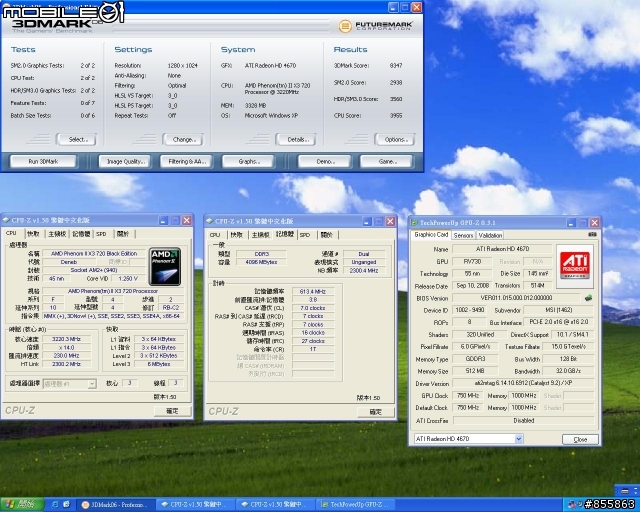The height and width of the screenshot is (512, 640).
Task: Open the 快取 tab in the left CPU-Z
Action: (33, 234)
